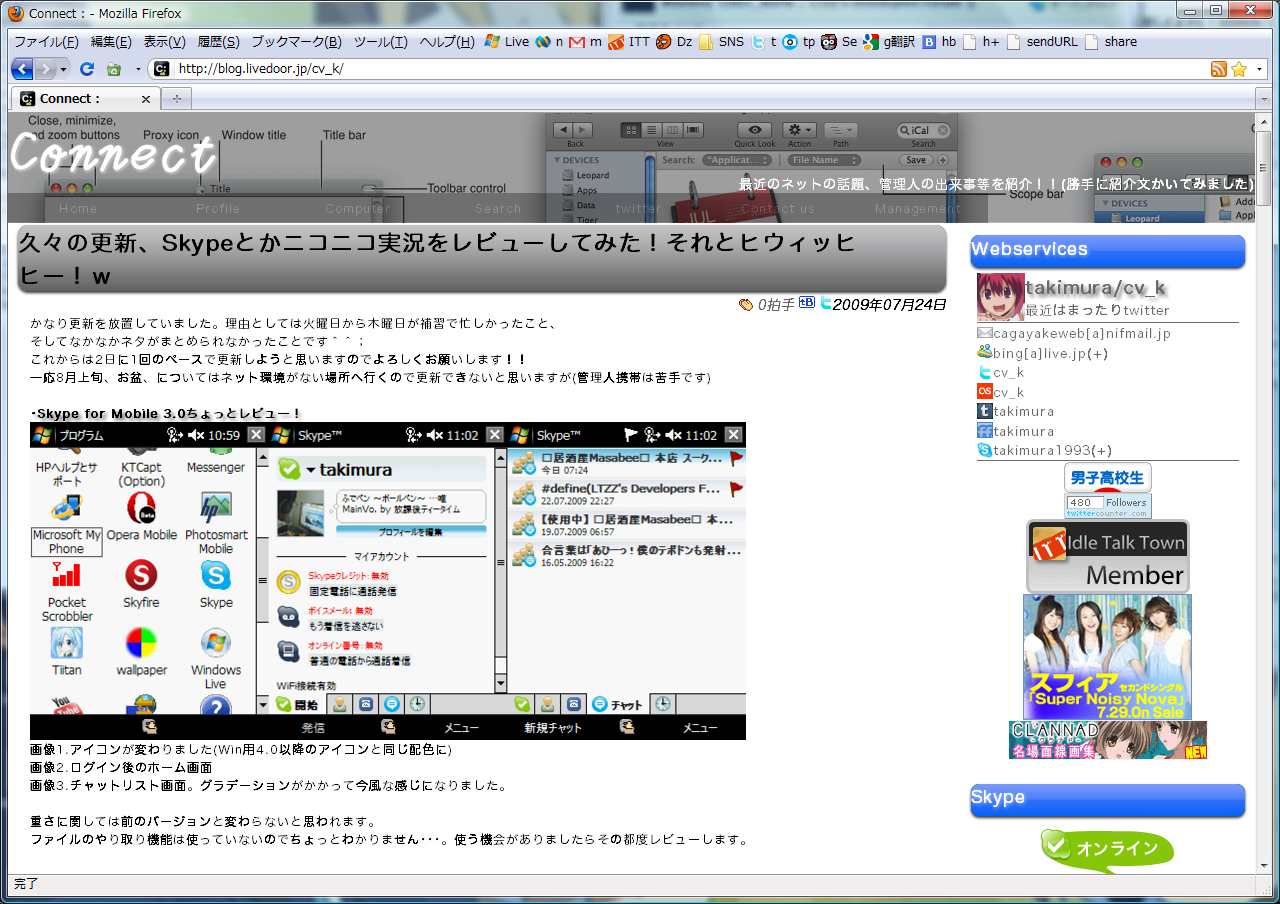Expand the address bar URL history dropdown
Image resolution: width=1280 pixels, height=904 pixels.
[x=1259, y=69]
